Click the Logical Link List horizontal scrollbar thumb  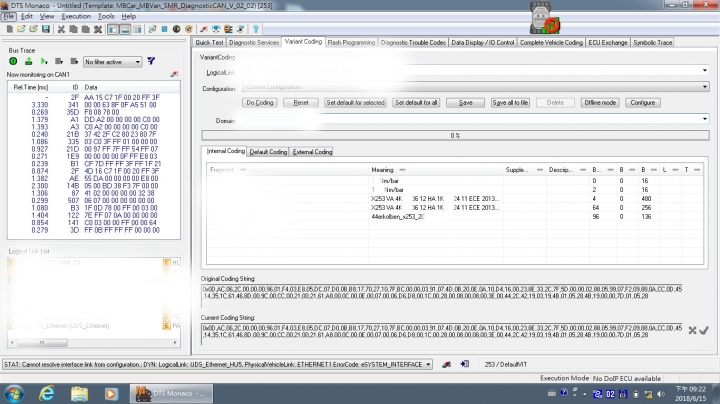pyautogui.click(x=42, y=342)
